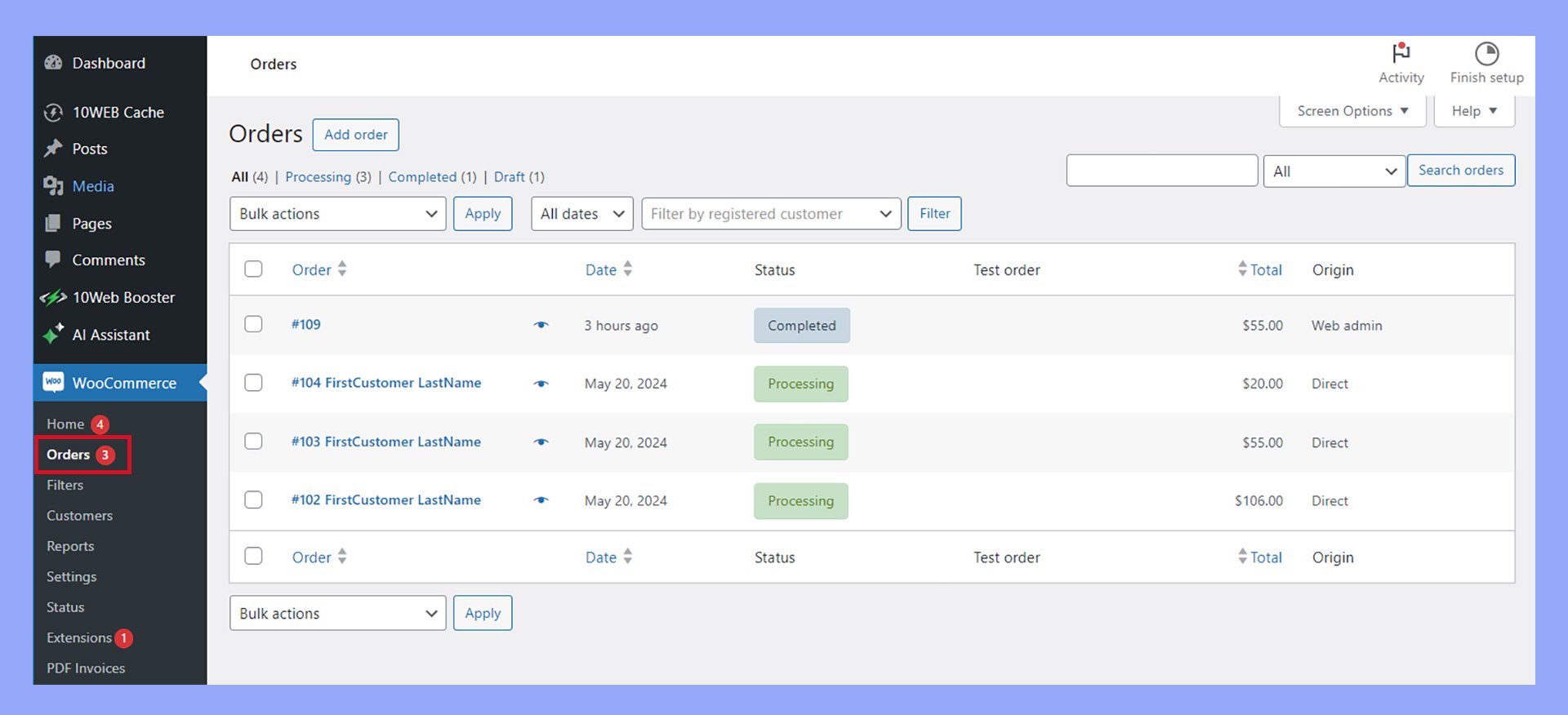Open Customers in WooCommerce submenu

[x=79, y=516]
